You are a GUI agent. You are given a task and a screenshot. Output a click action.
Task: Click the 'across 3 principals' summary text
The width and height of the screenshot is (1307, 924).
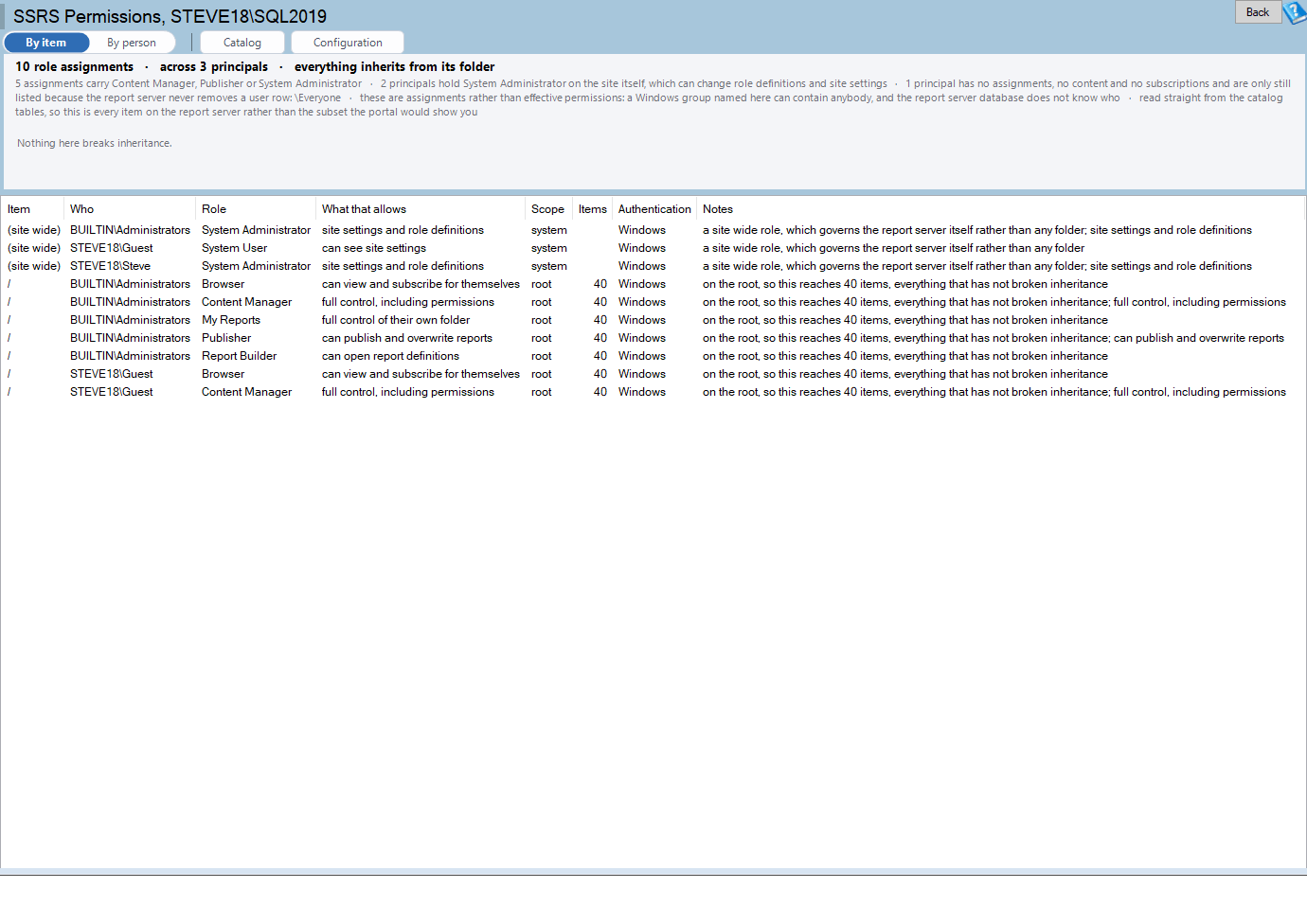pyautogui.click(x=214, y=66)
